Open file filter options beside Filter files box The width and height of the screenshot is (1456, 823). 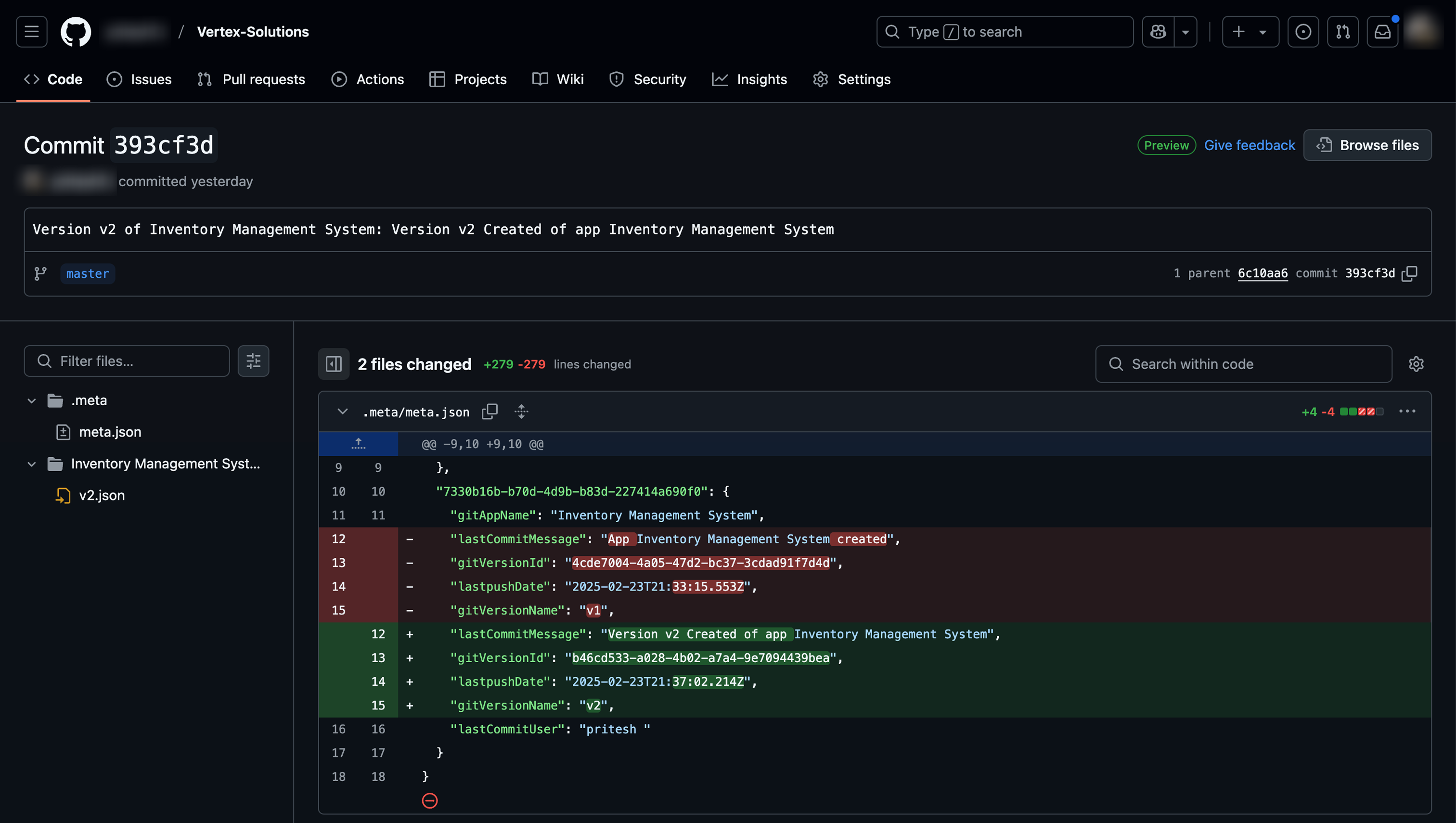pyautogui.click(x=253, y=360)
